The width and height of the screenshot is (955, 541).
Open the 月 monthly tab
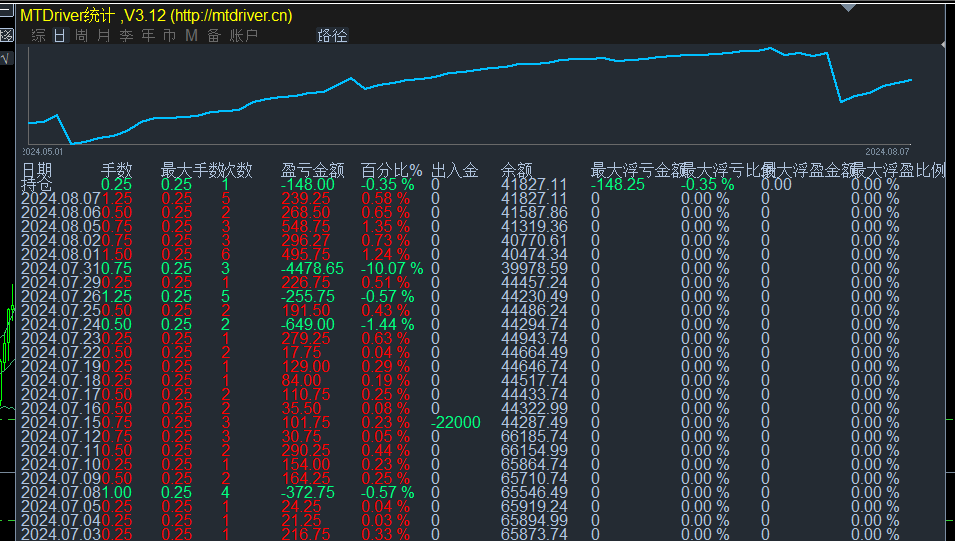(x=104, y=36)
